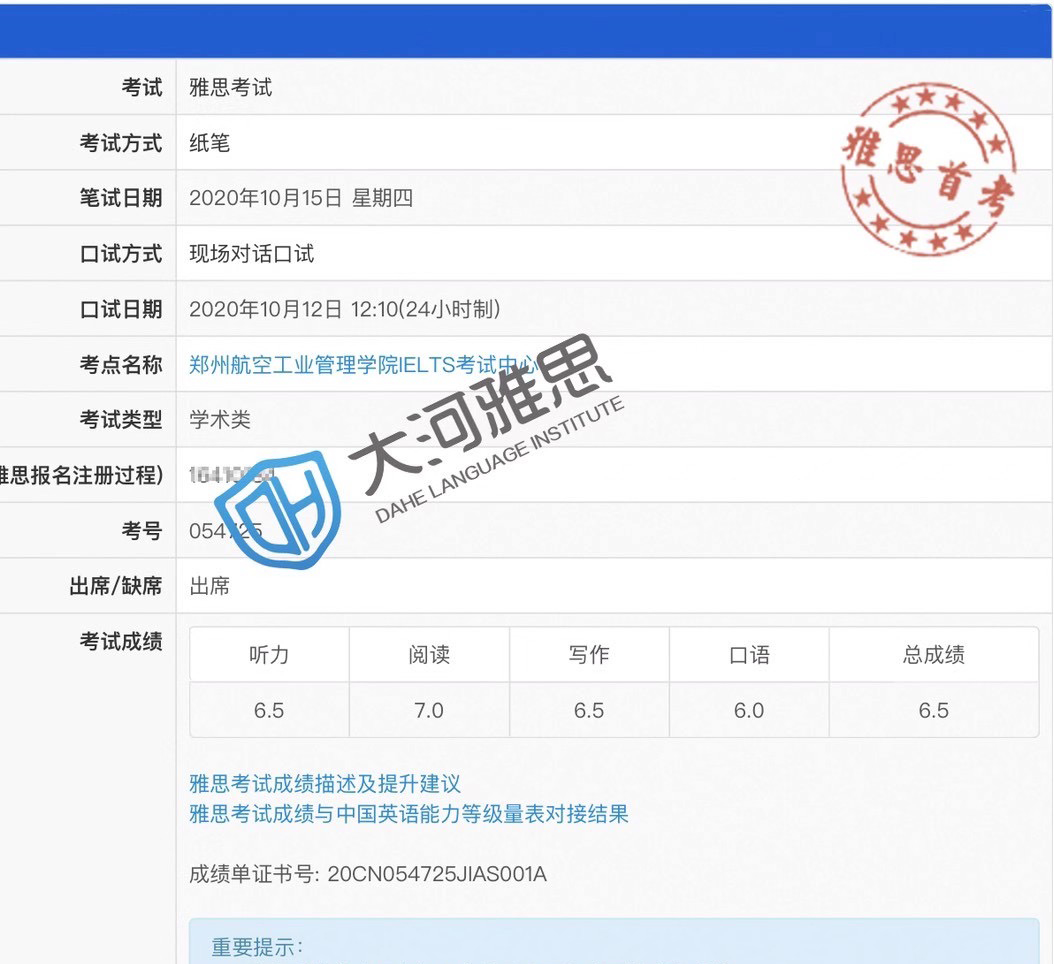Select the speaking test date '2020年10月12日 12:10'
The height and width of the screenshot is (964, 1054).
(294, 309)
